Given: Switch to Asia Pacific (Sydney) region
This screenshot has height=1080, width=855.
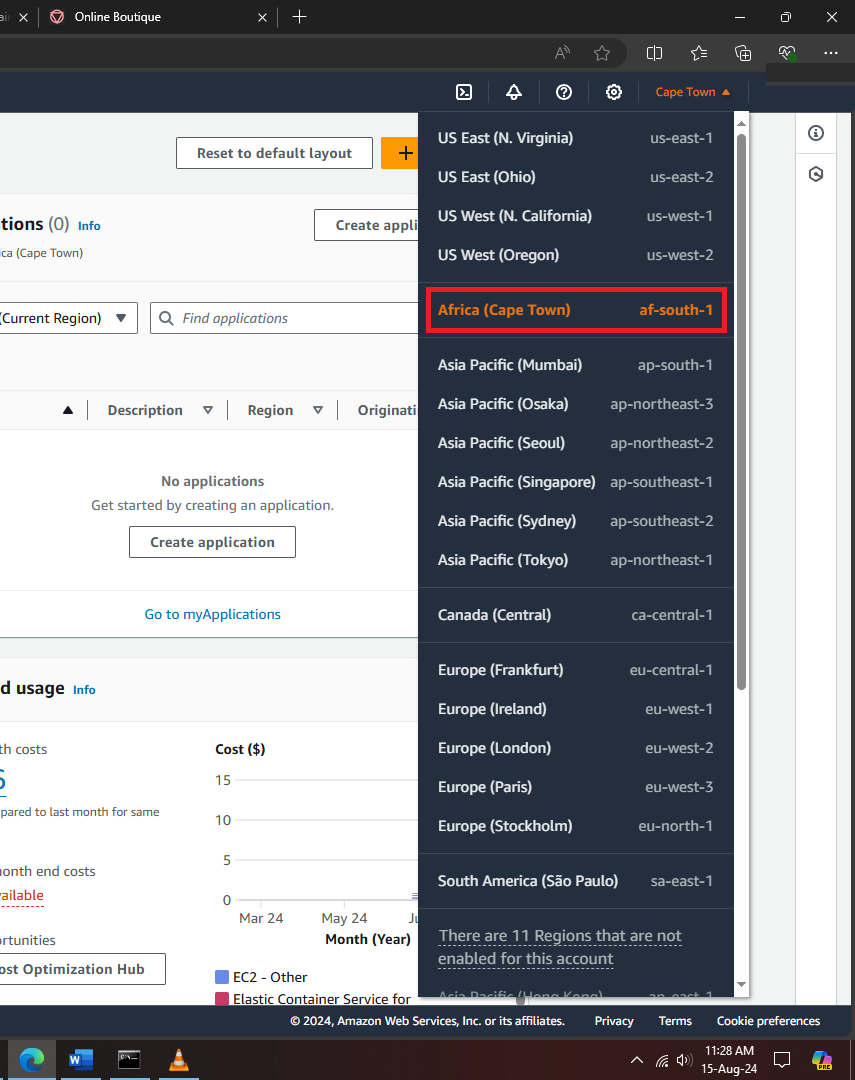Looking at the screenshot, I should (575, 521).
